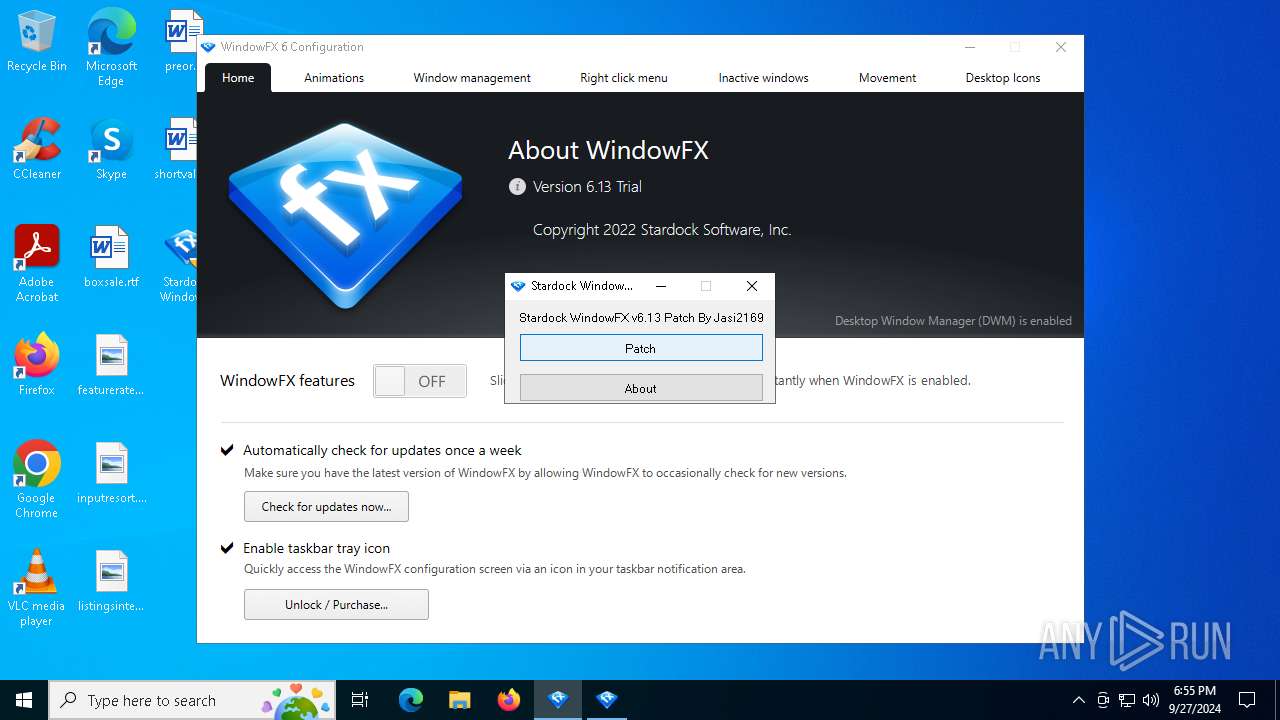Click the taskbar search box

pyautogui.click(x=194, y=700)
